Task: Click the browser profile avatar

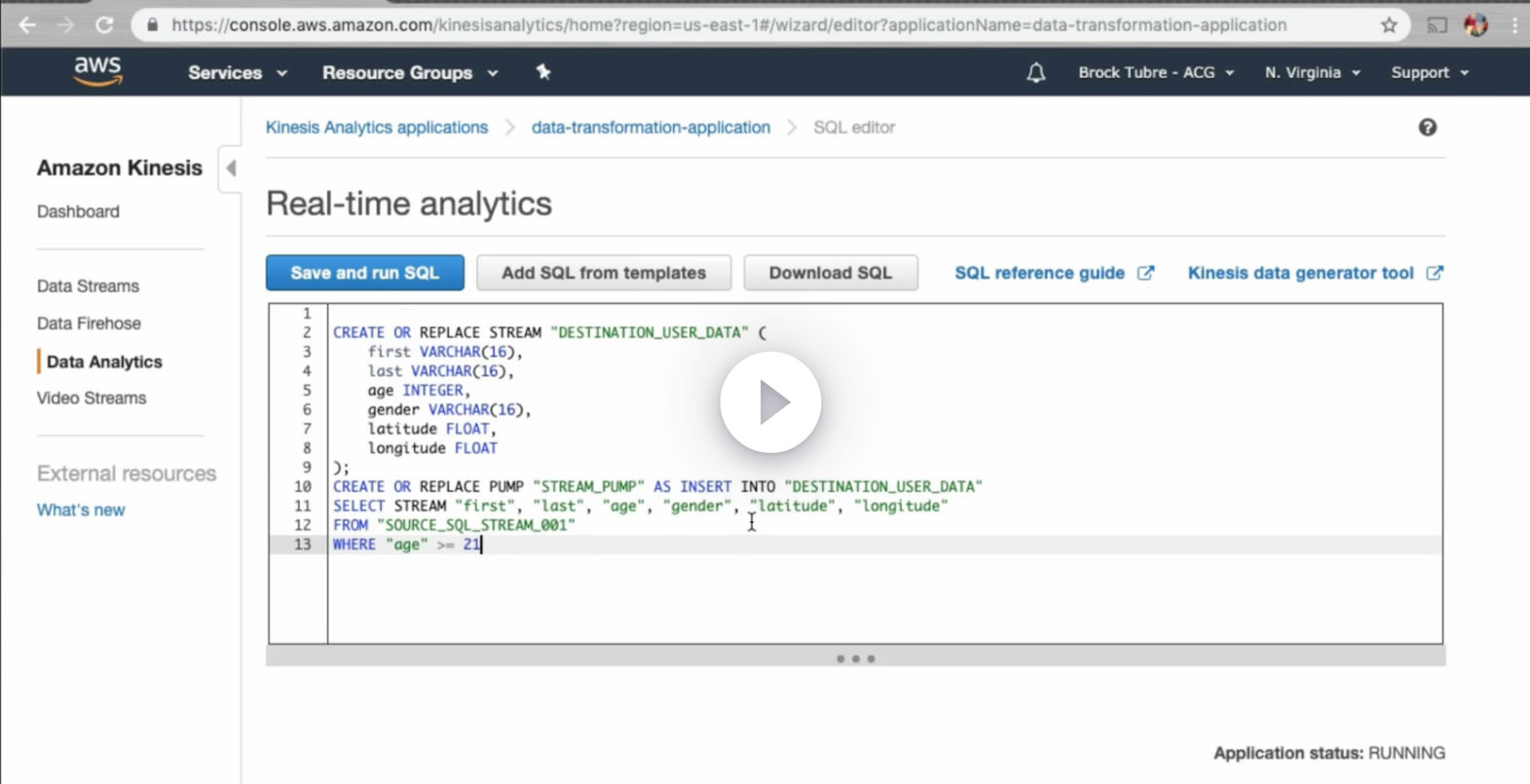Action: click(1475, 25)
